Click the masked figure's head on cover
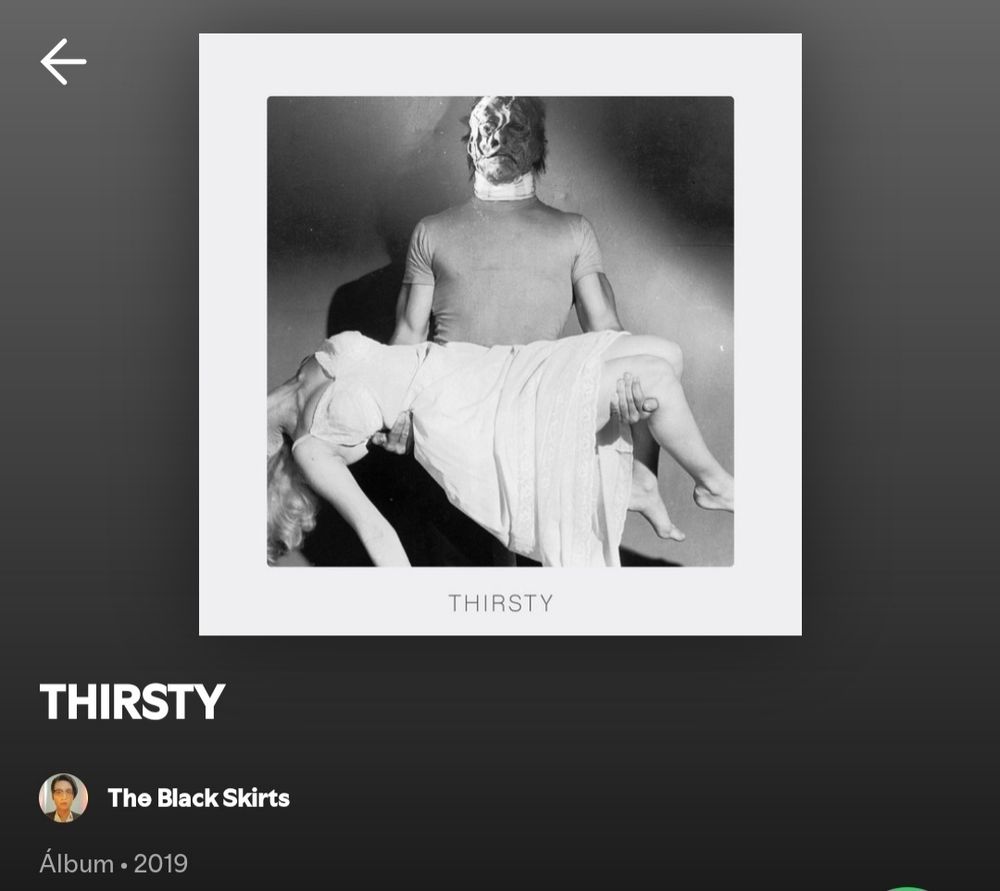 click(x=505, y=138)
